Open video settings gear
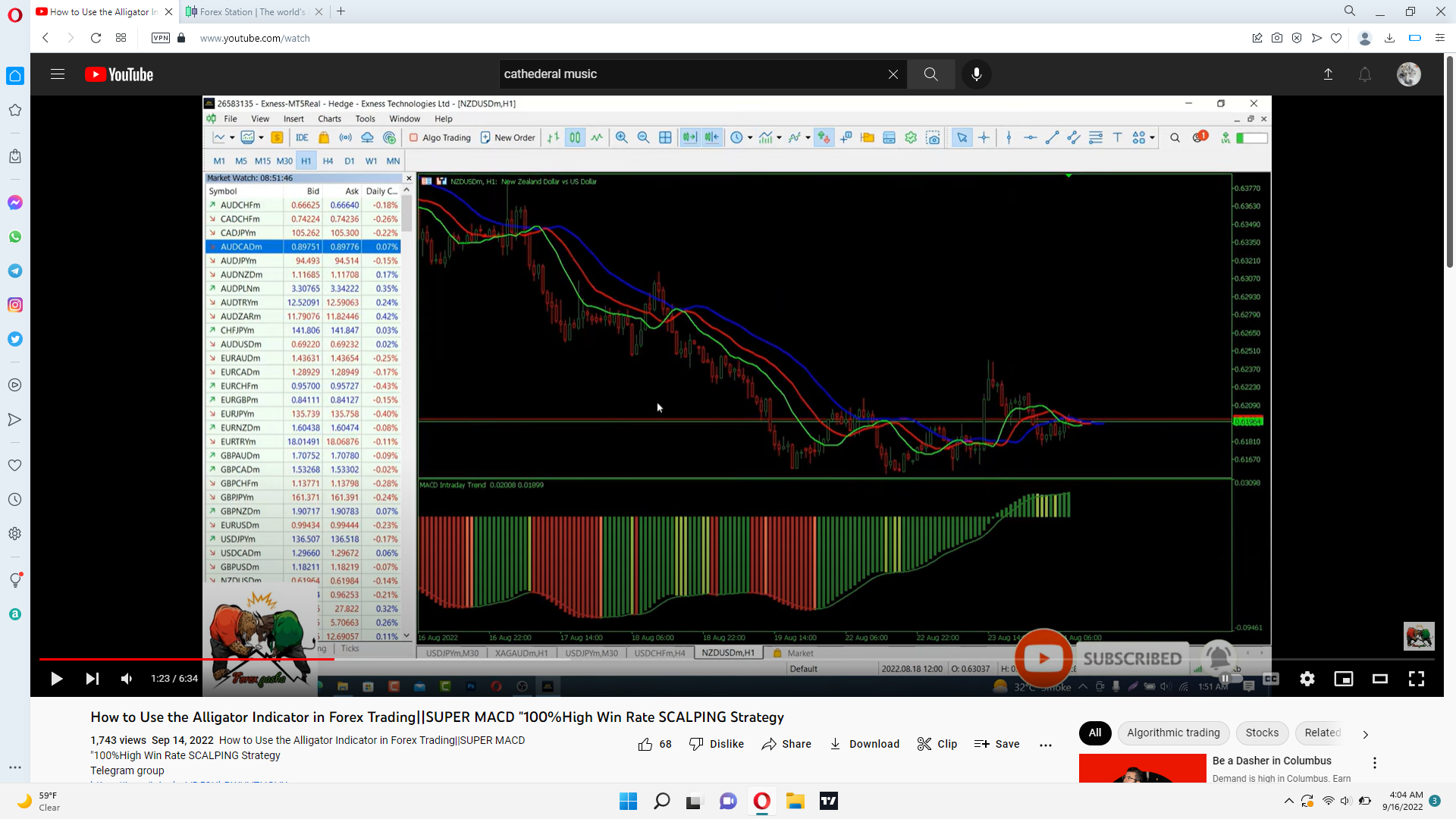1456x819 pixels. point(1307,679)
